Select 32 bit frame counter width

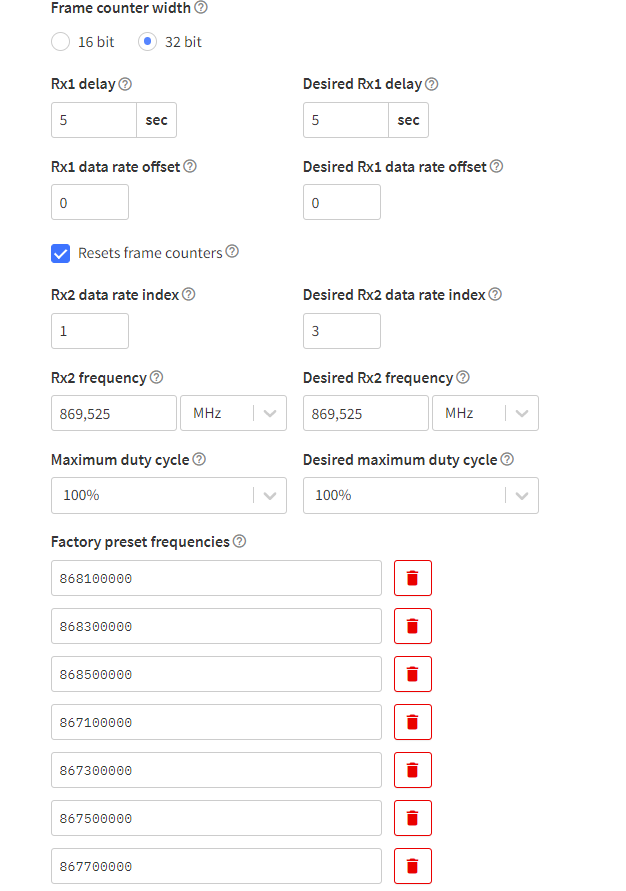click(x=147, y=41)
